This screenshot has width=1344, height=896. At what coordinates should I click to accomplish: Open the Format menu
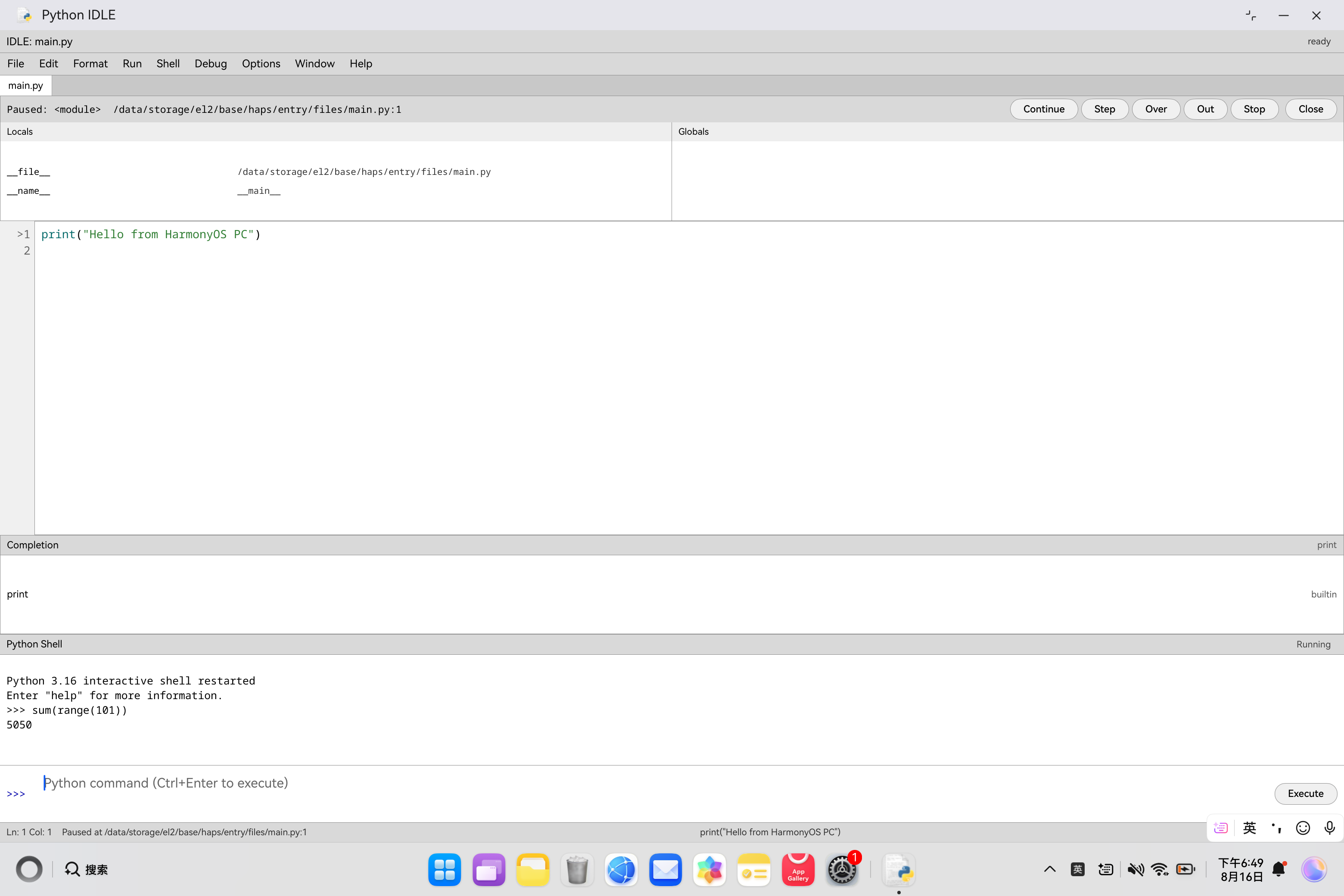point(90,63)
